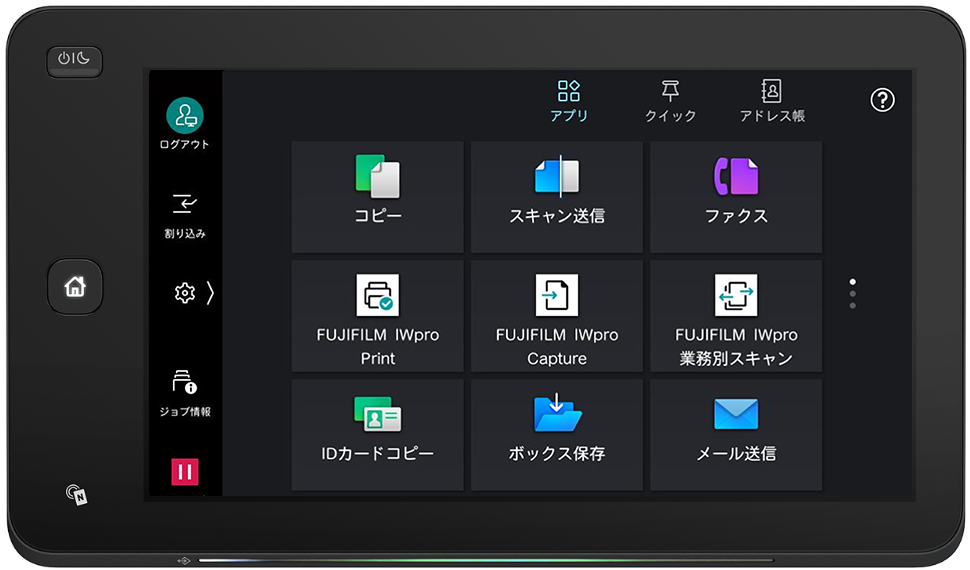Launch the ファクス fax app
This screenshot has height=570, width=970.
click(736, 197)
